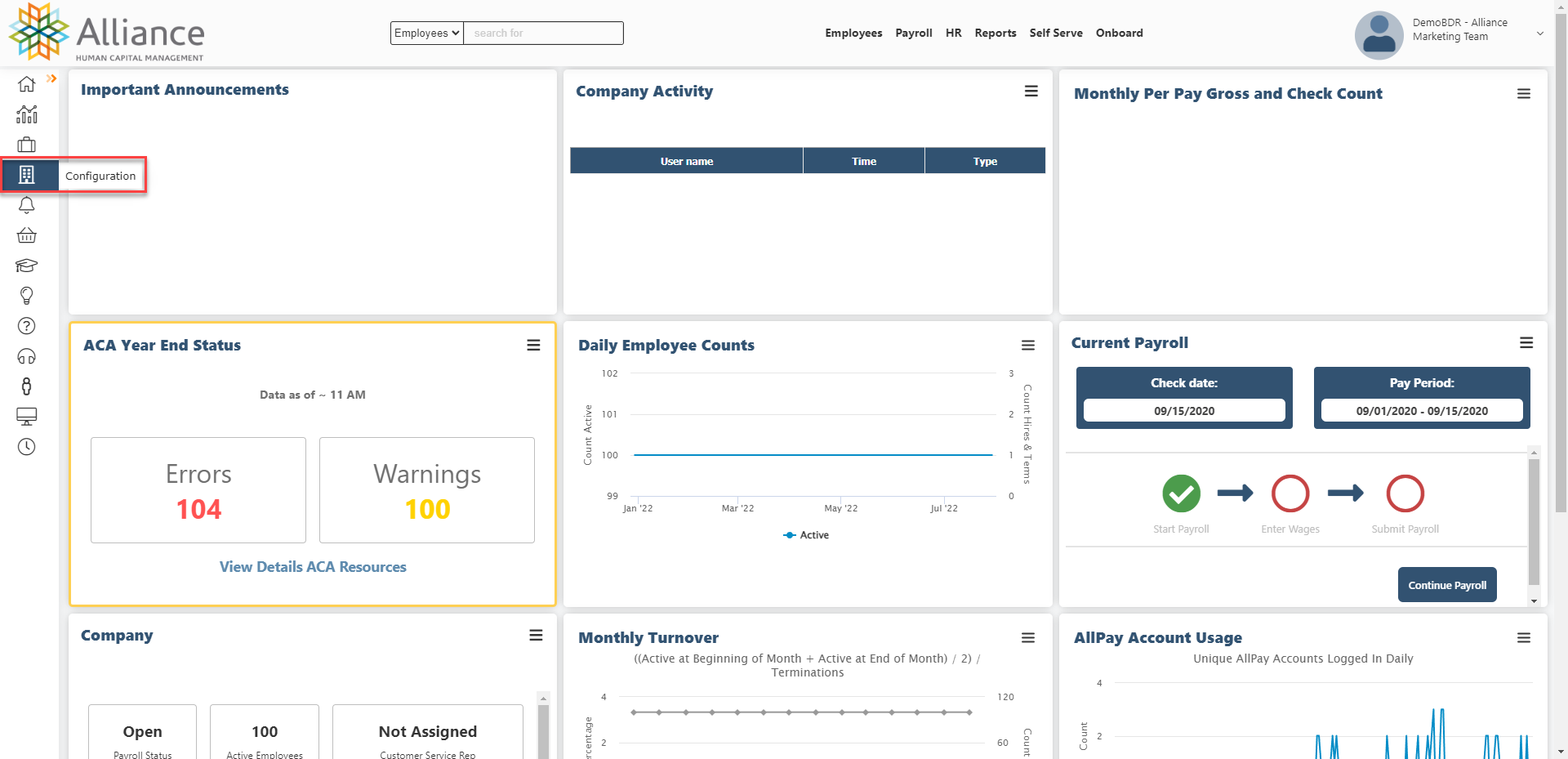Click the 100 Active Employees tile
Screen dimensions: 1568x759
click(265, 732)
